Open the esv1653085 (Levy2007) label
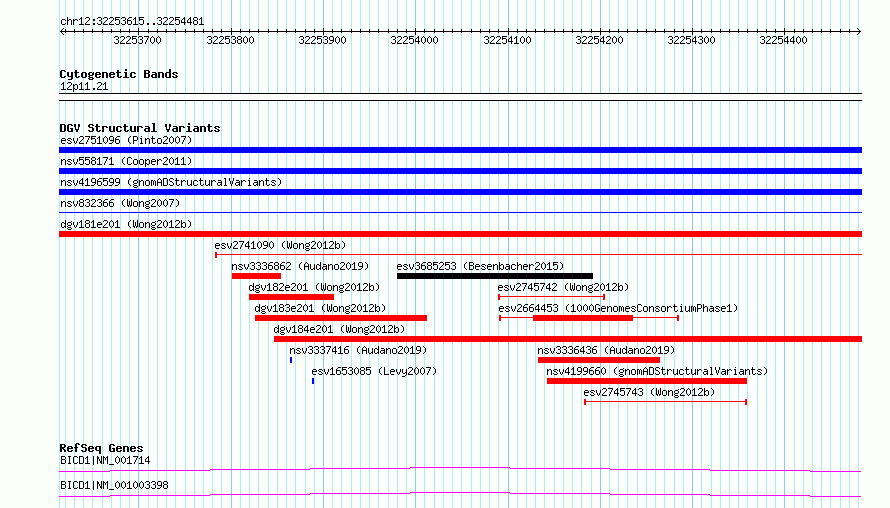Screen dimensions: 890x508 click(x=374, y=371)
